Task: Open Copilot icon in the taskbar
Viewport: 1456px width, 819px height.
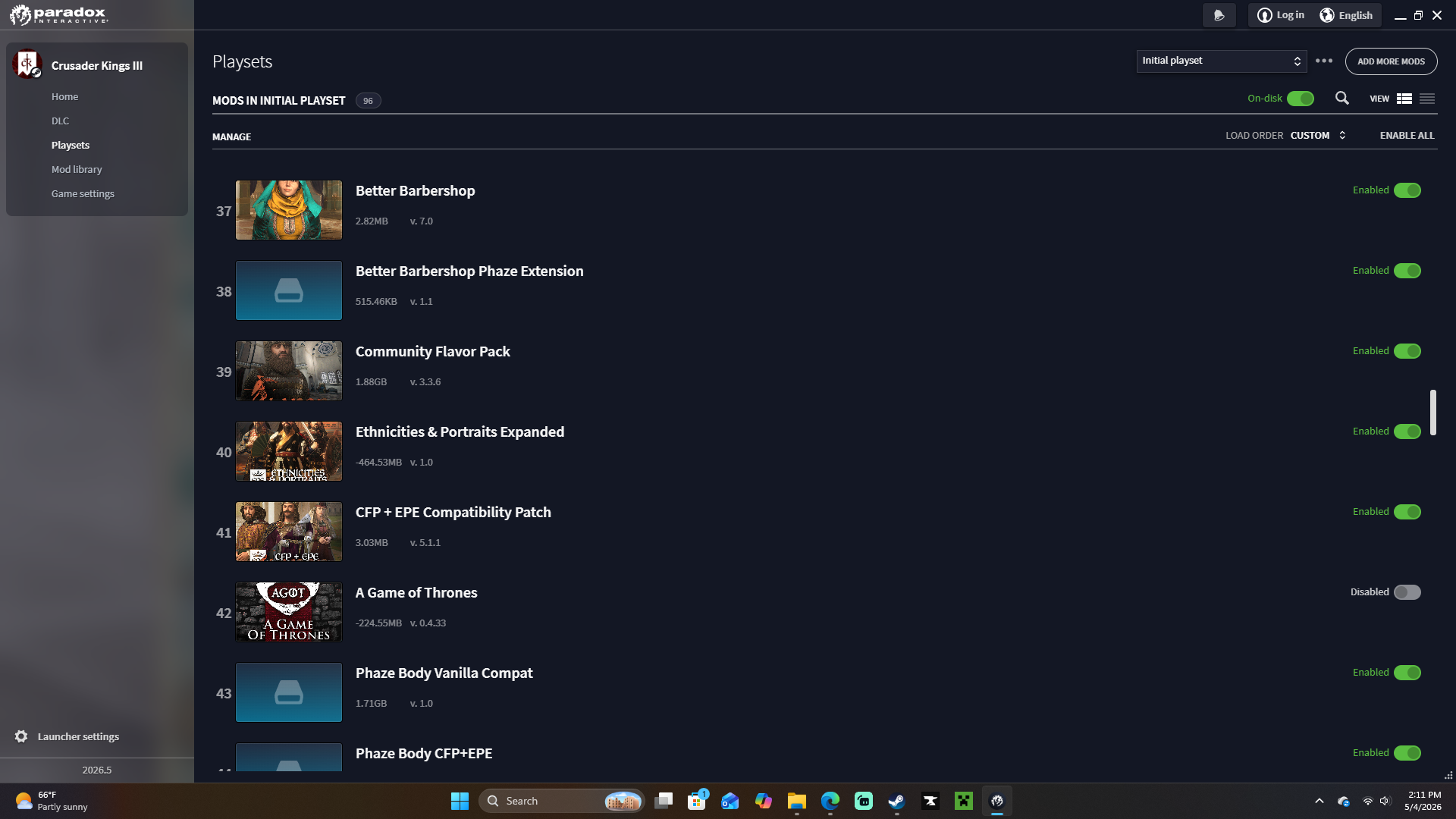Action: (764, 801)
